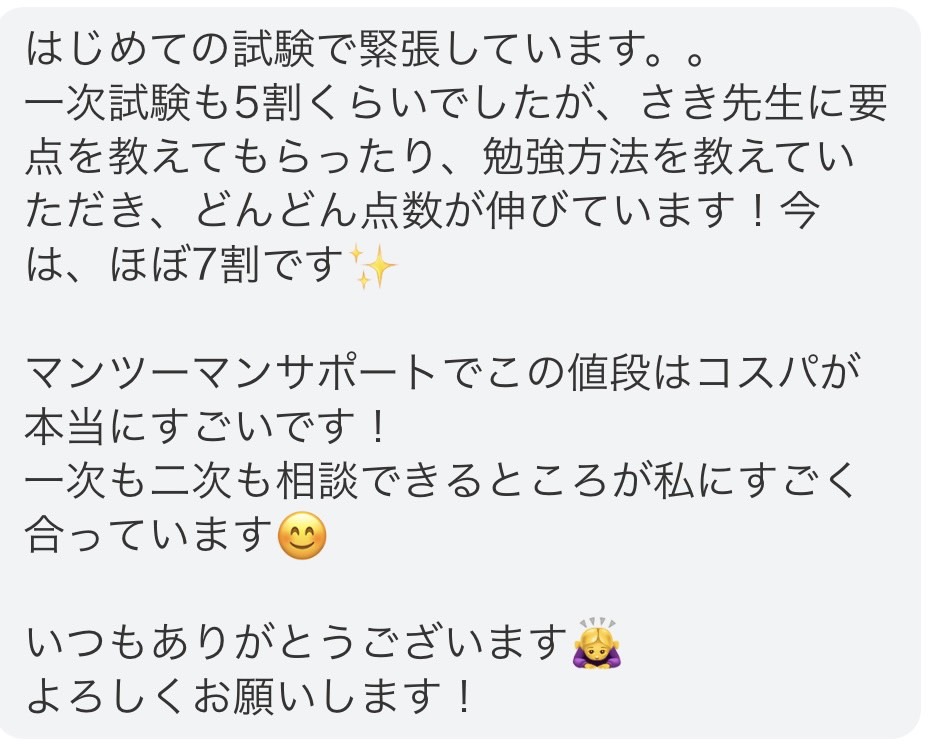Click the sparkles emoji after ほぼ7割です
The width and height of the screenshot is (929, 755).
[x=373, y=266]
